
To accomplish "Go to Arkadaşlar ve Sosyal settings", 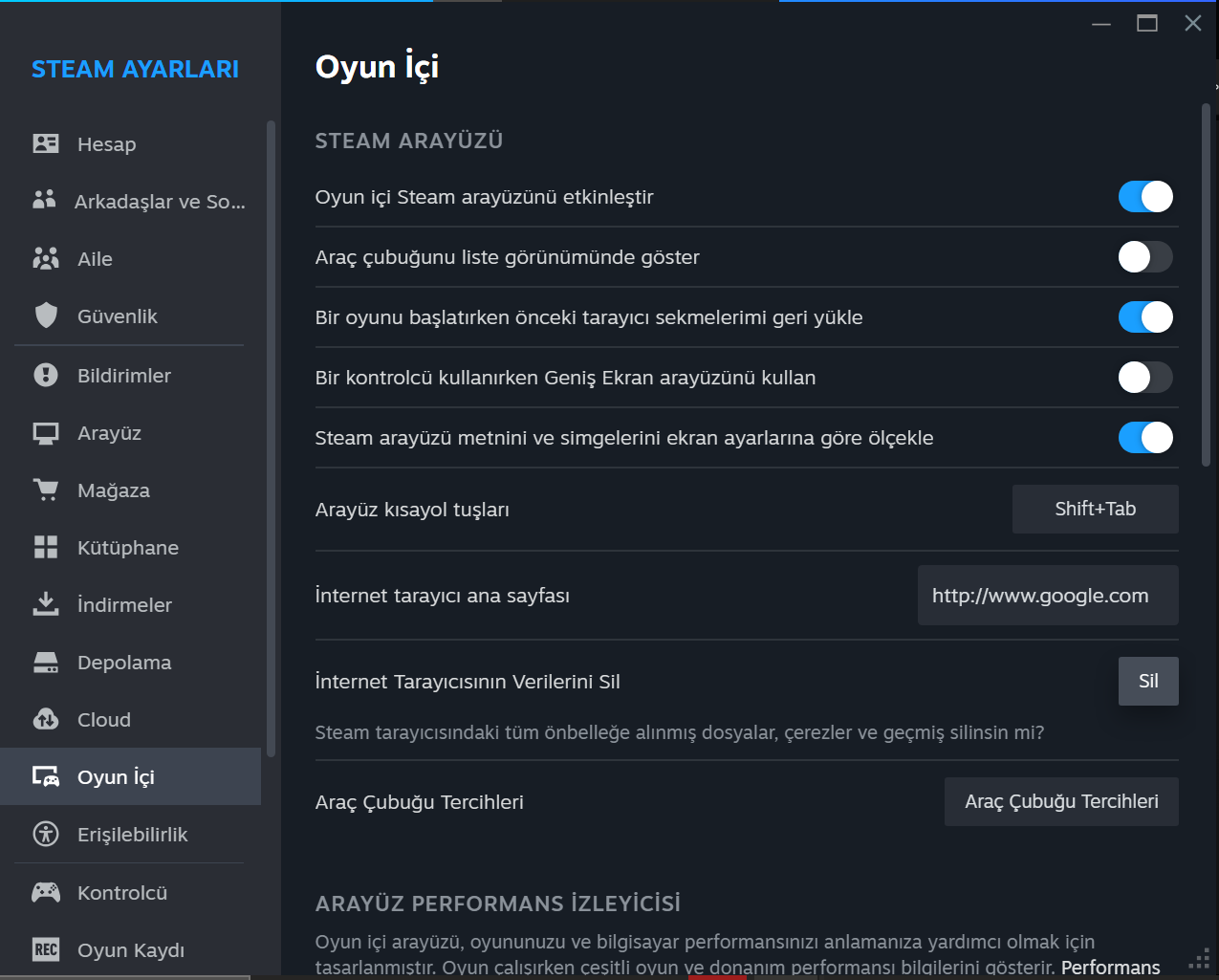I will (x=130, y=202).
